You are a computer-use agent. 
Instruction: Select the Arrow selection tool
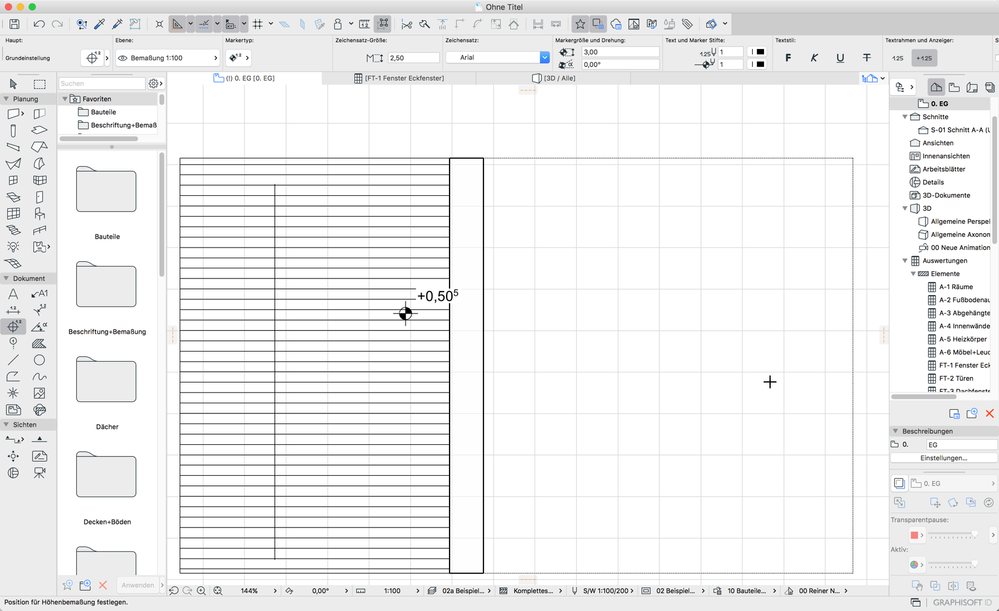pyautogui.click(x=13, y=84)
